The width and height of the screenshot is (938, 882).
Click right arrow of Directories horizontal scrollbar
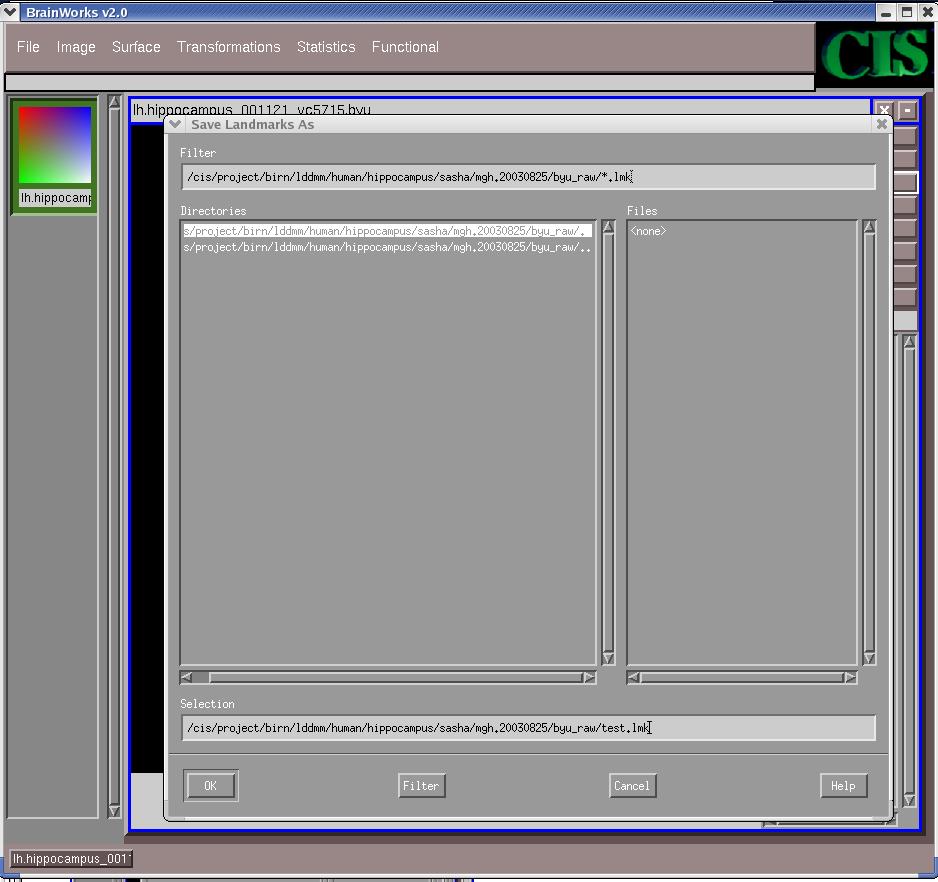point(590,677)
